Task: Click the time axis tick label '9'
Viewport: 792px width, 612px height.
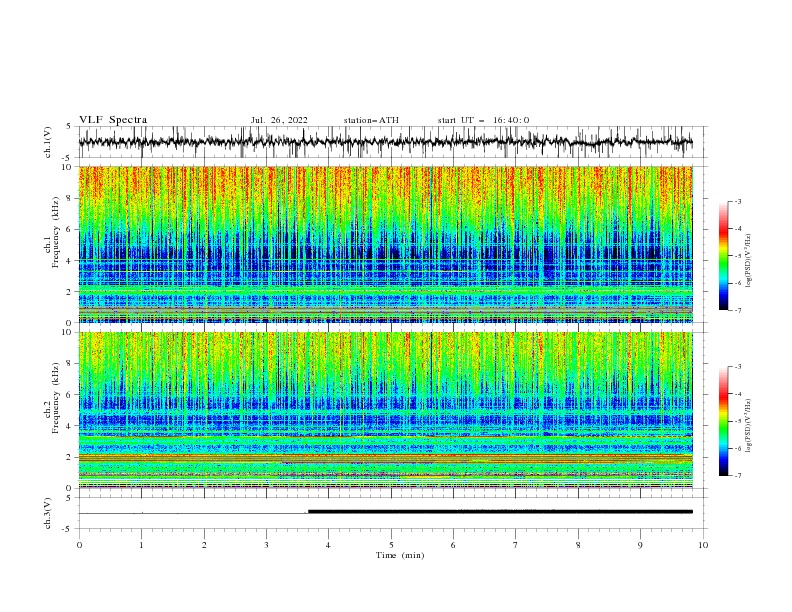Action: pos(640,545)
